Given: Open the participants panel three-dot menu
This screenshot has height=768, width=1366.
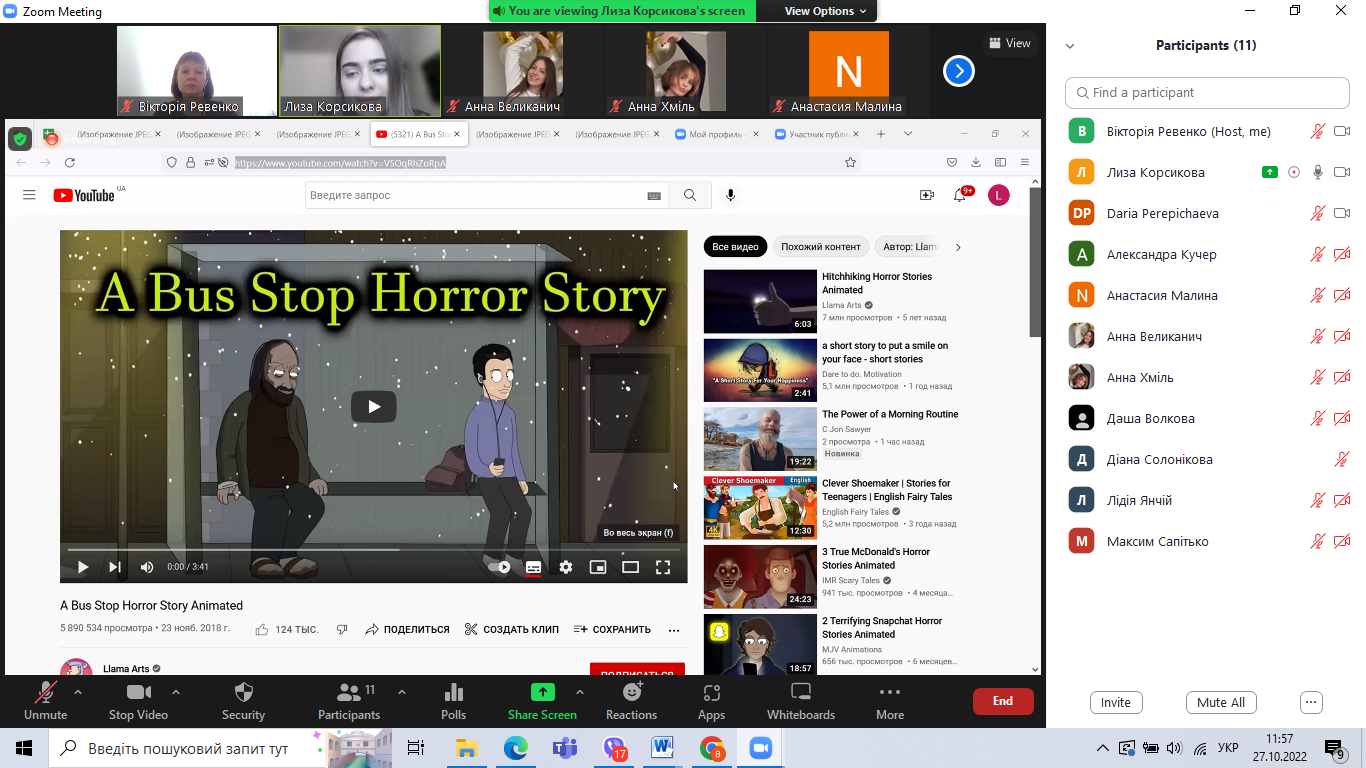Looking at the screenshot, I should point(1311,702).
